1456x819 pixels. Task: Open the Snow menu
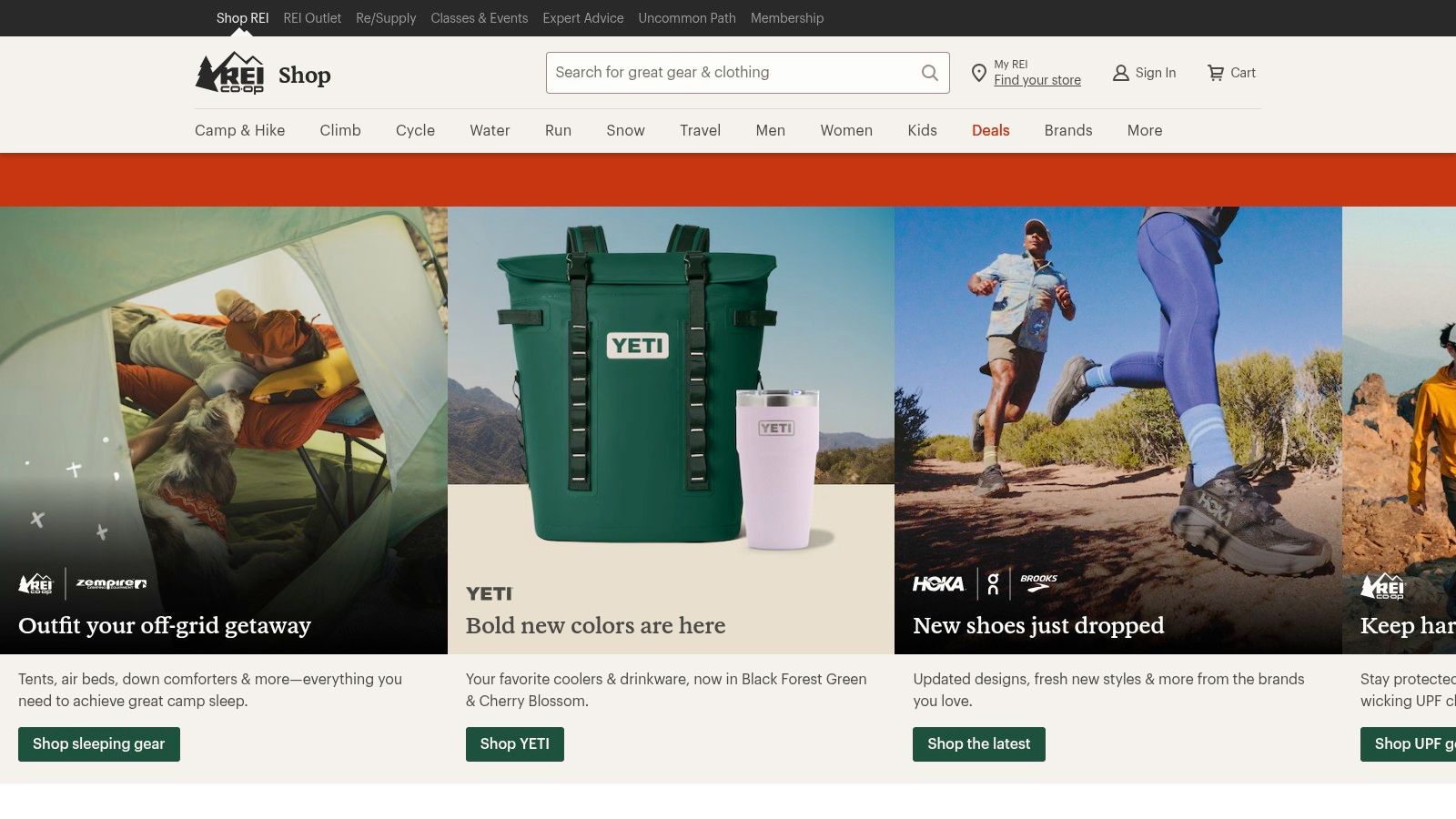coord(625,130)
